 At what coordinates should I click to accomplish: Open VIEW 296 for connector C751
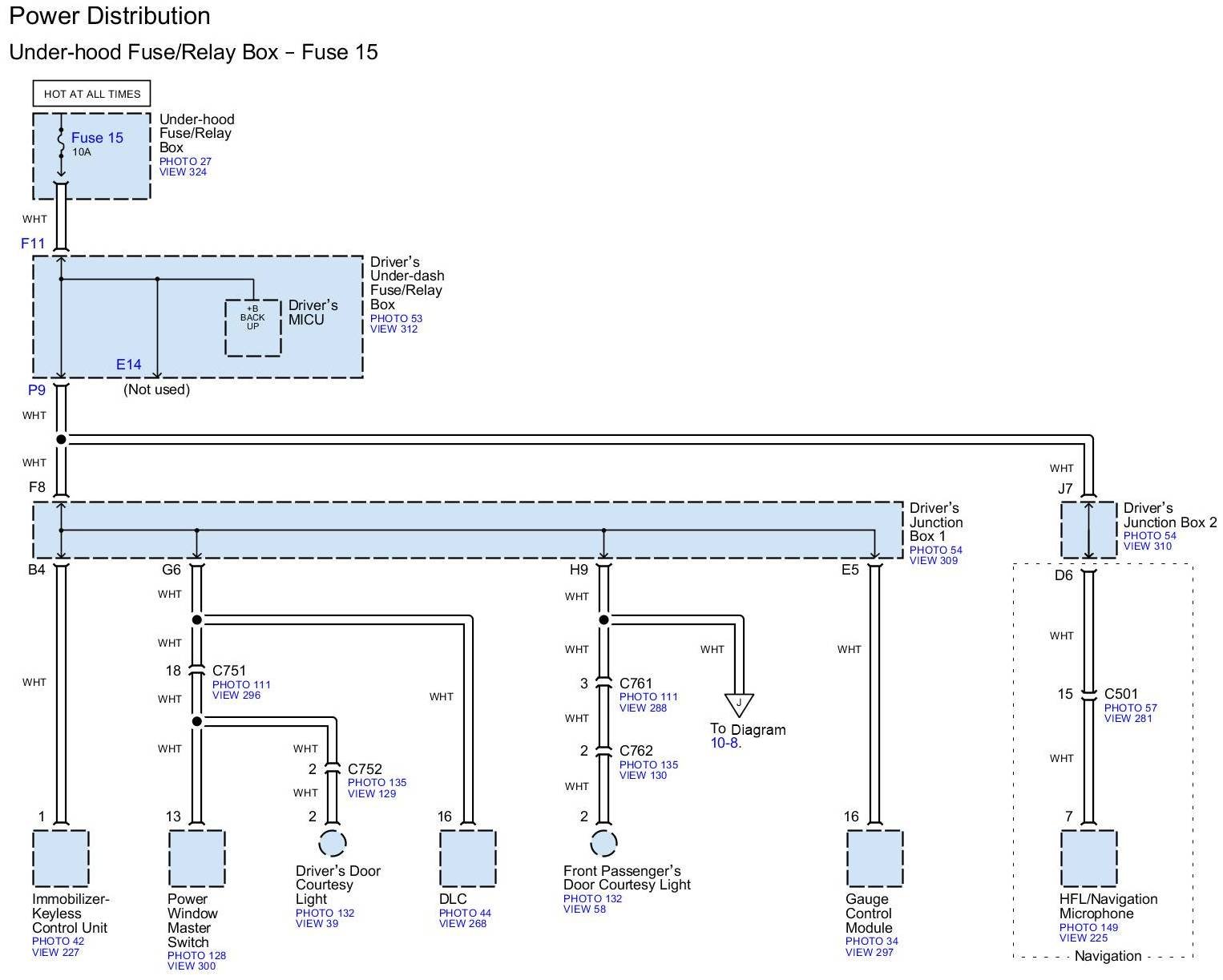click(x=236, y=696)
